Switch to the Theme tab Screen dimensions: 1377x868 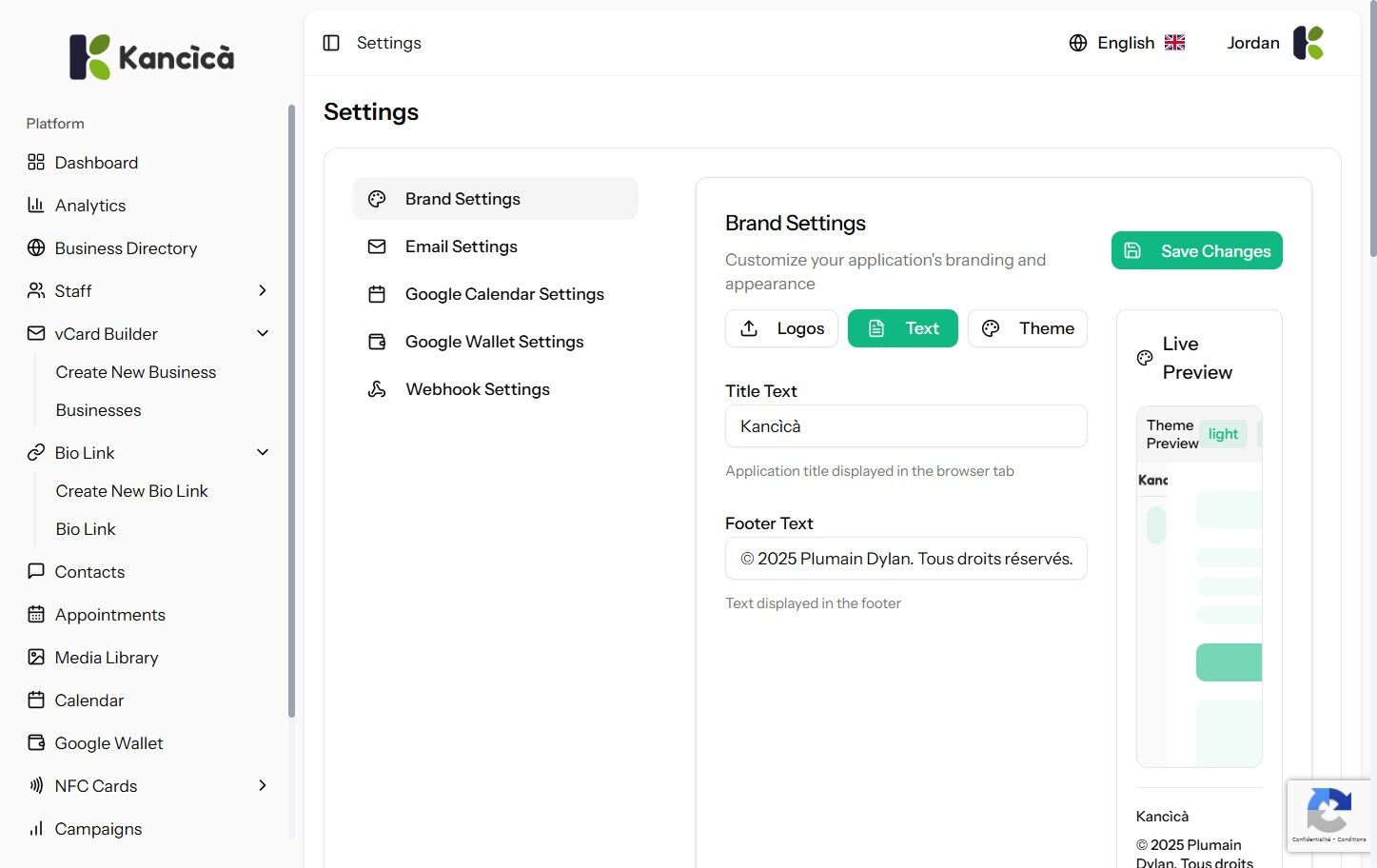coord(1027,328)
